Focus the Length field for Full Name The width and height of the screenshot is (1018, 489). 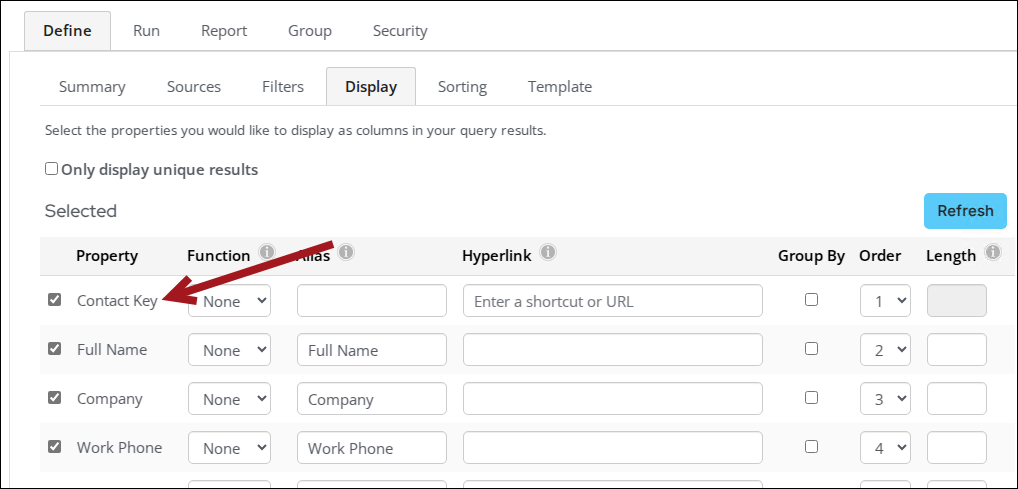(957, 349)
